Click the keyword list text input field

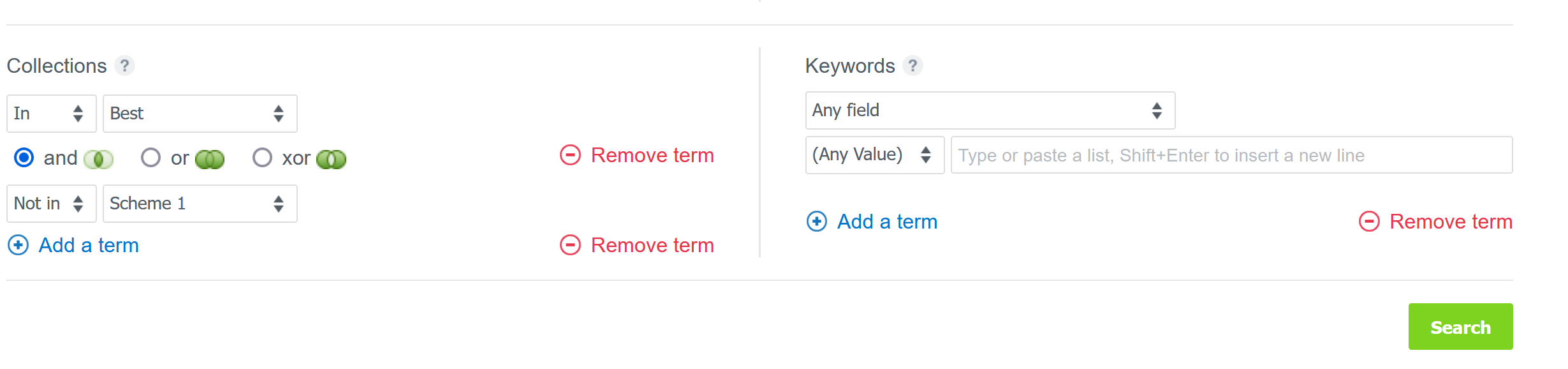click(x=1232, y=155)
